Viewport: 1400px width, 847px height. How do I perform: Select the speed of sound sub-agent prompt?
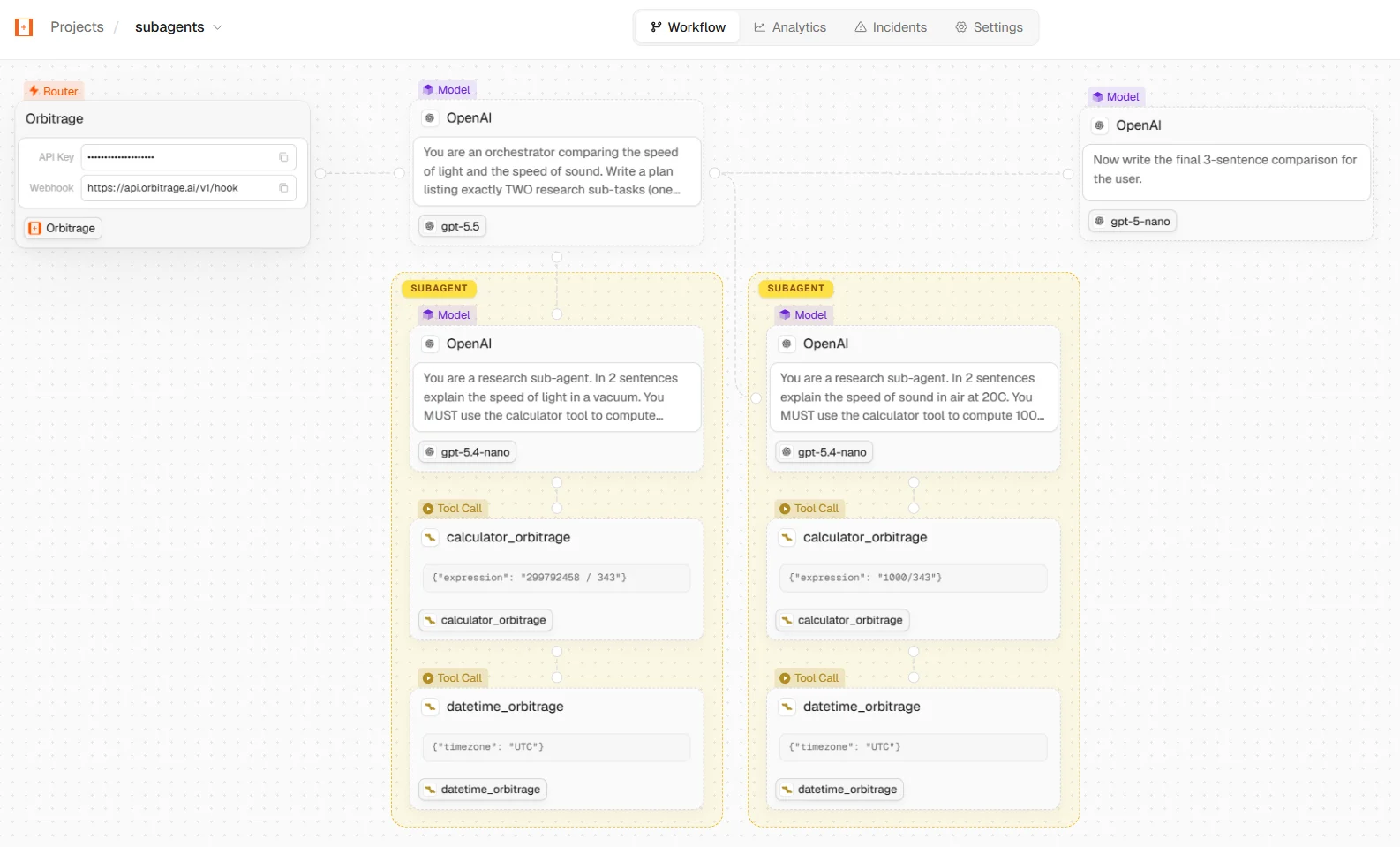click(914, 397)
